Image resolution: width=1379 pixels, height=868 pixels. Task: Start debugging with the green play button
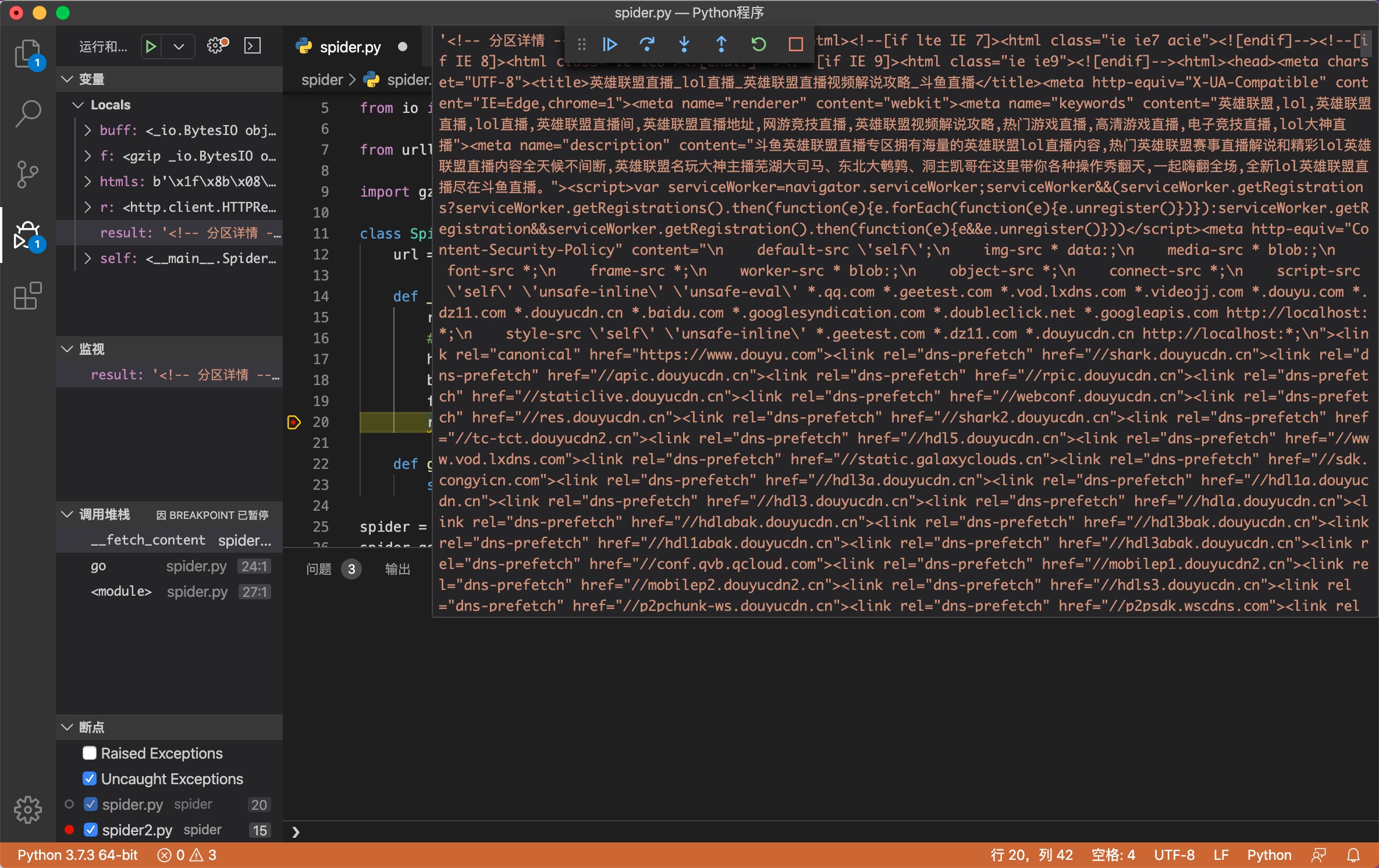tap(151, 46)
